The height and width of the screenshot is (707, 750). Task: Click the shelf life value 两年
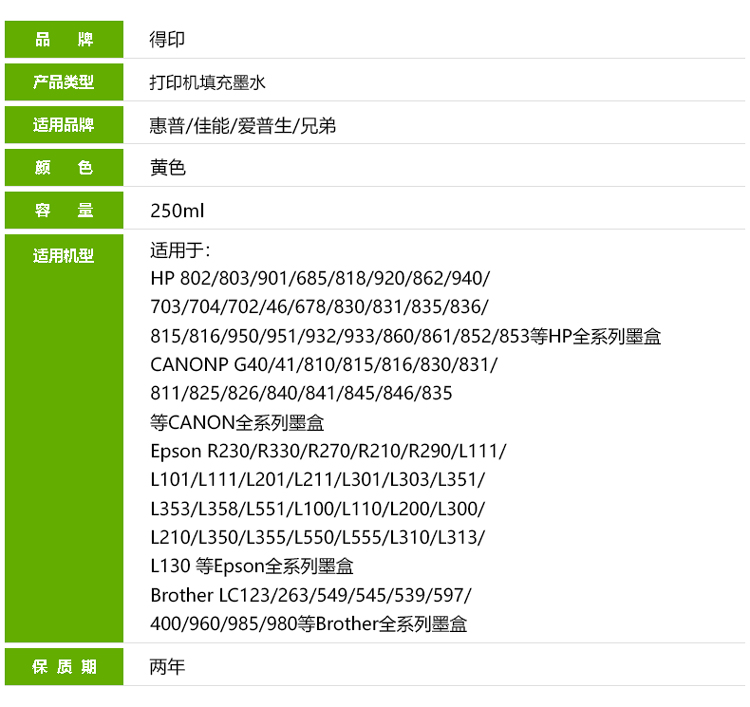(x=167, y=667)
